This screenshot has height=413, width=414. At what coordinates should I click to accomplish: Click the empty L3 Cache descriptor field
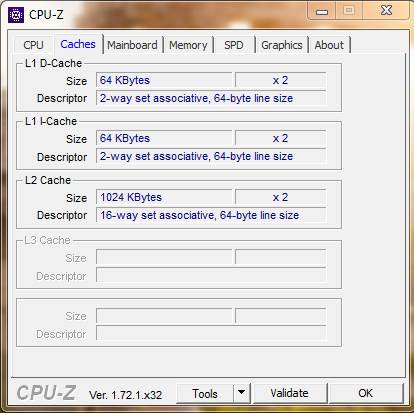pos(211,275)
